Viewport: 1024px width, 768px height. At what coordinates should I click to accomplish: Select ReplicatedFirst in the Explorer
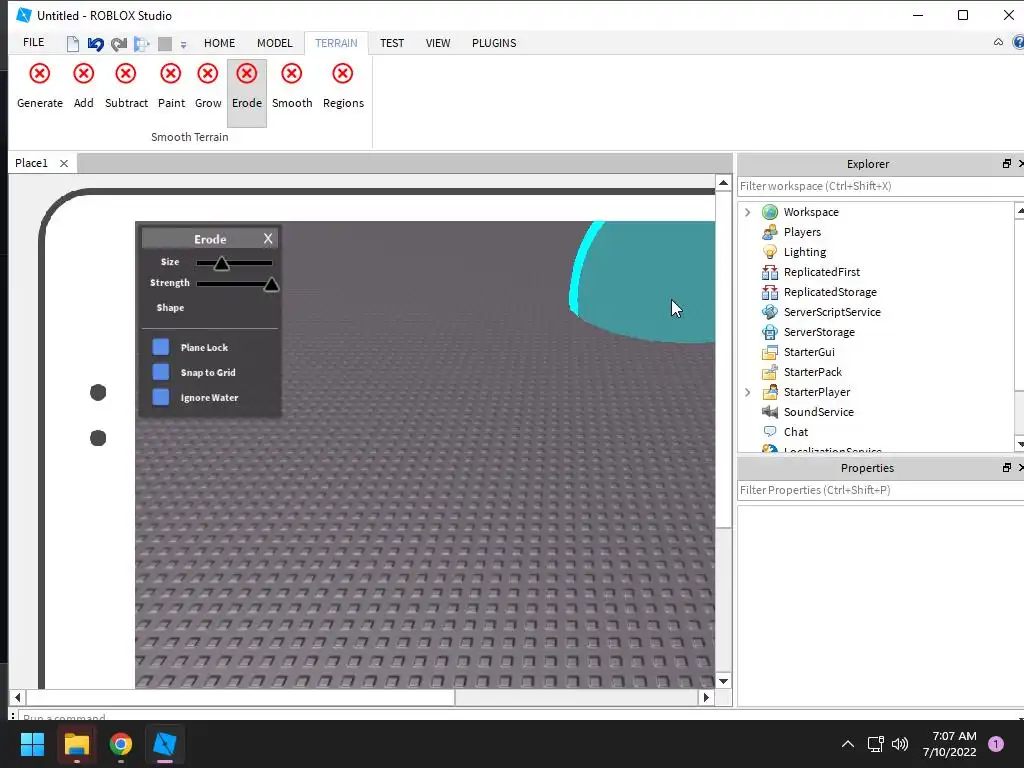(x=822, y=272)
